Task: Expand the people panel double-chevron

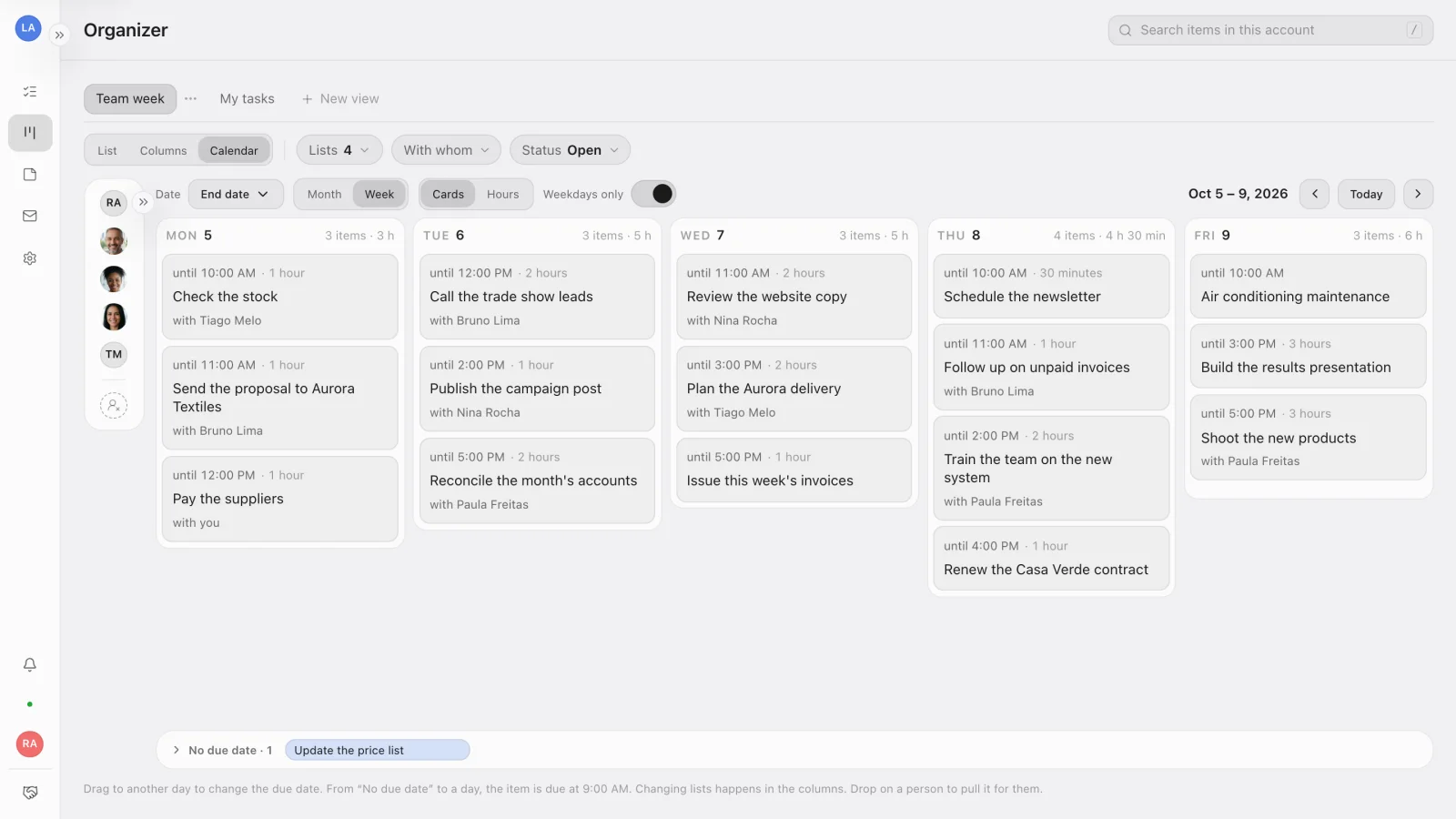Action: [x=143, y=202]
